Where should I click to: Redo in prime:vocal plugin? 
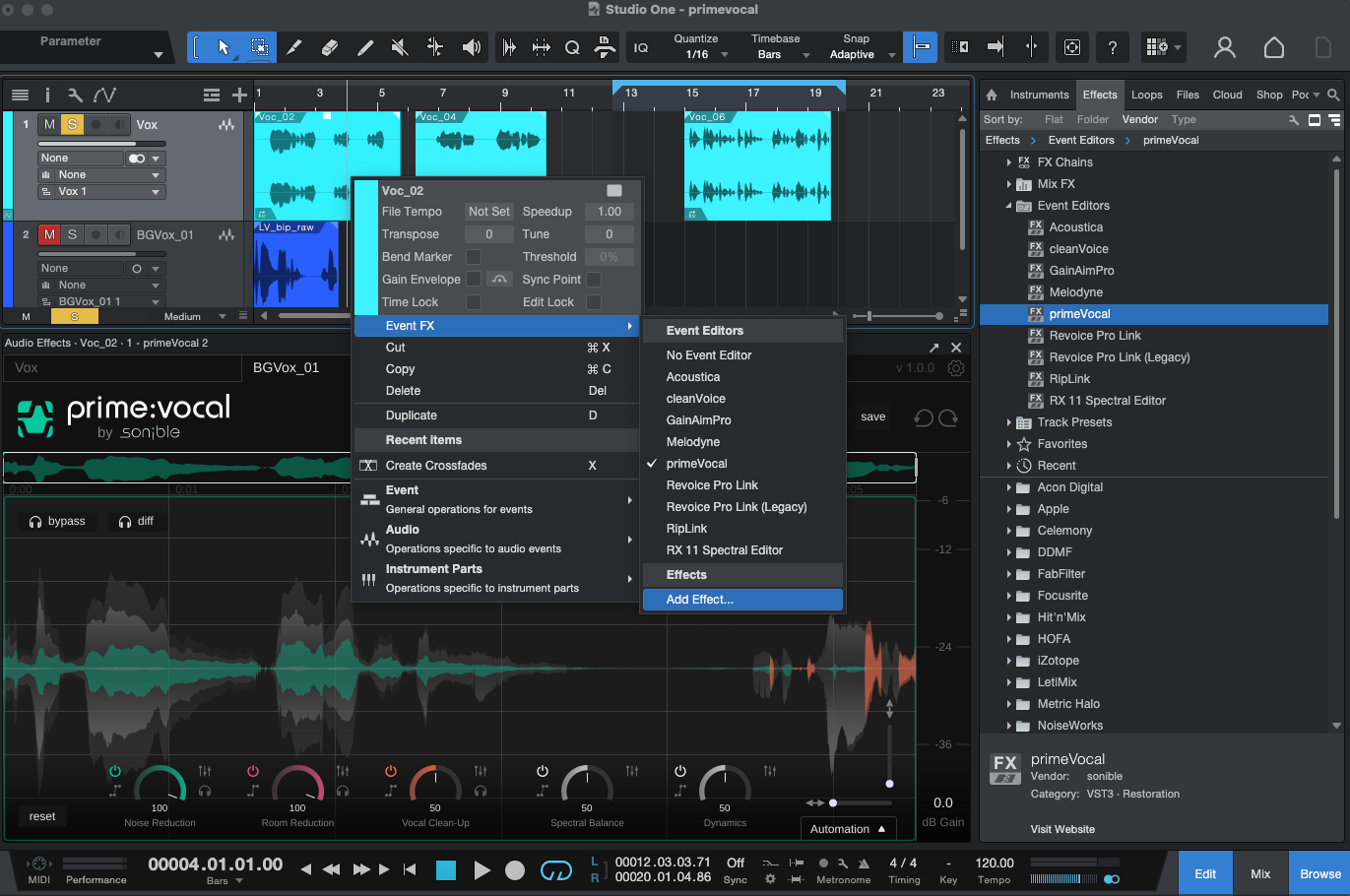click(x=948, y=417)
